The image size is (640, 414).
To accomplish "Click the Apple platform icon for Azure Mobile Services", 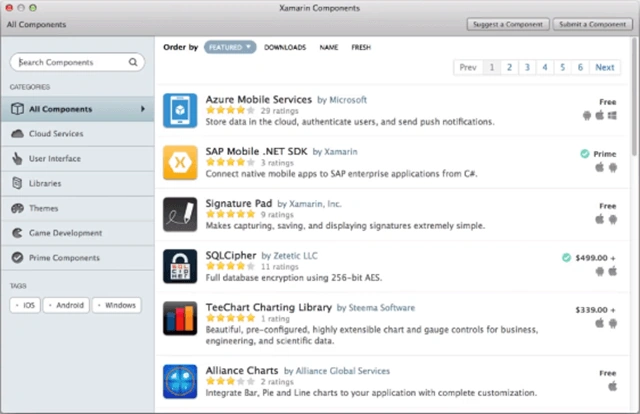I will [x=600, y=115].
